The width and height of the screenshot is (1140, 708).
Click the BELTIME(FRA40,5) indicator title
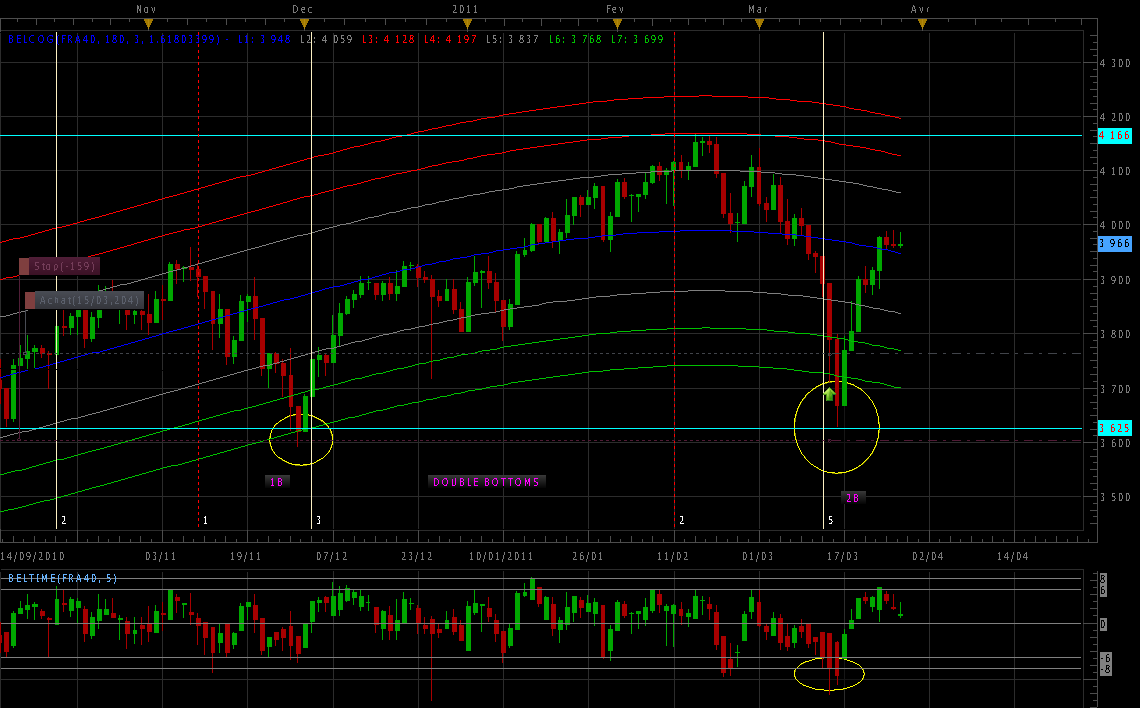point(63,579)
